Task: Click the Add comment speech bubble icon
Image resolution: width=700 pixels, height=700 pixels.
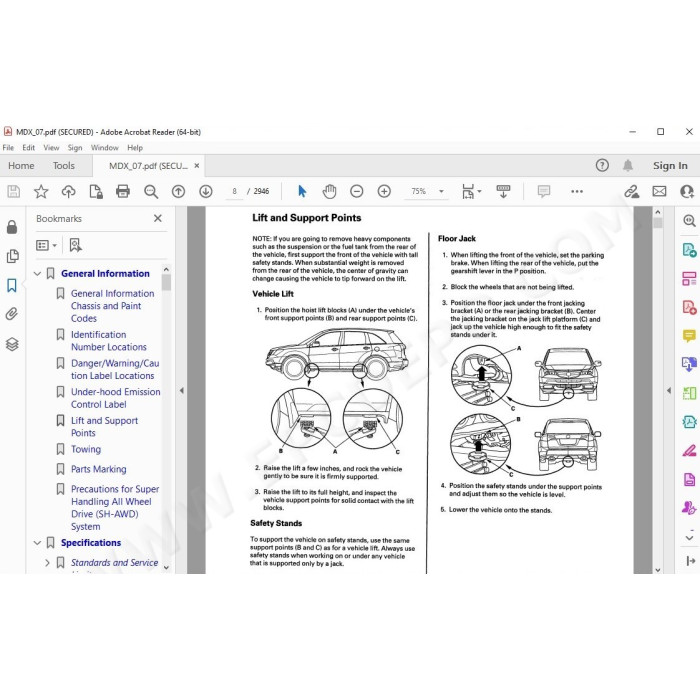Action: [544, 192]
